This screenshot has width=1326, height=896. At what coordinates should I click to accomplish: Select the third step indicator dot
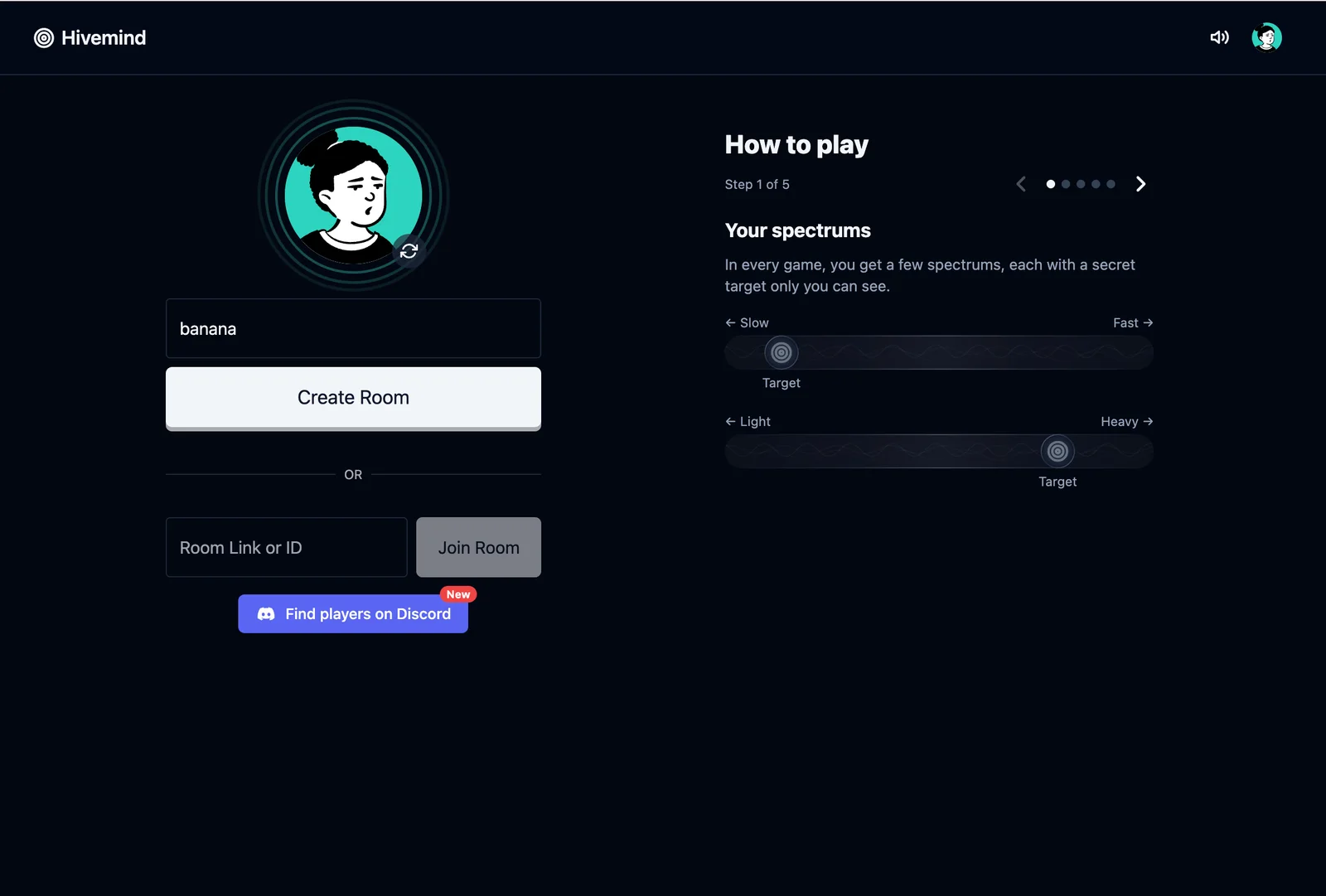(x=1081, y=184)
